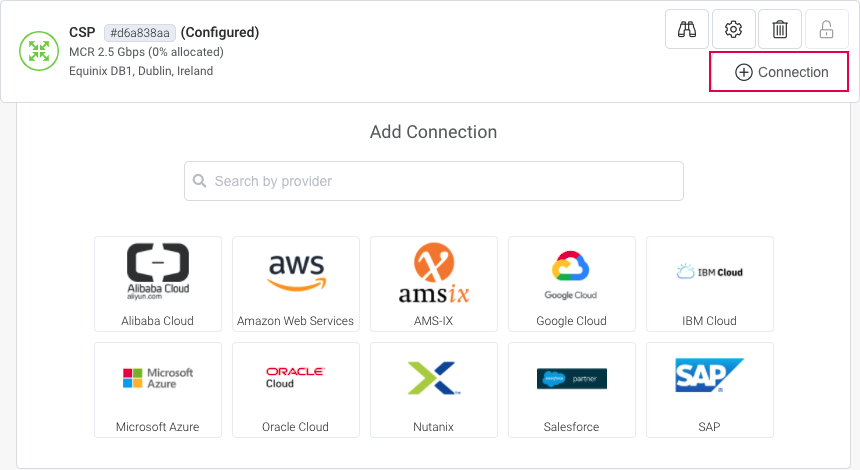Click the #d6a838aa service ID badge
860x470 pixels.
pyautogui.click(x=139, y=33)
